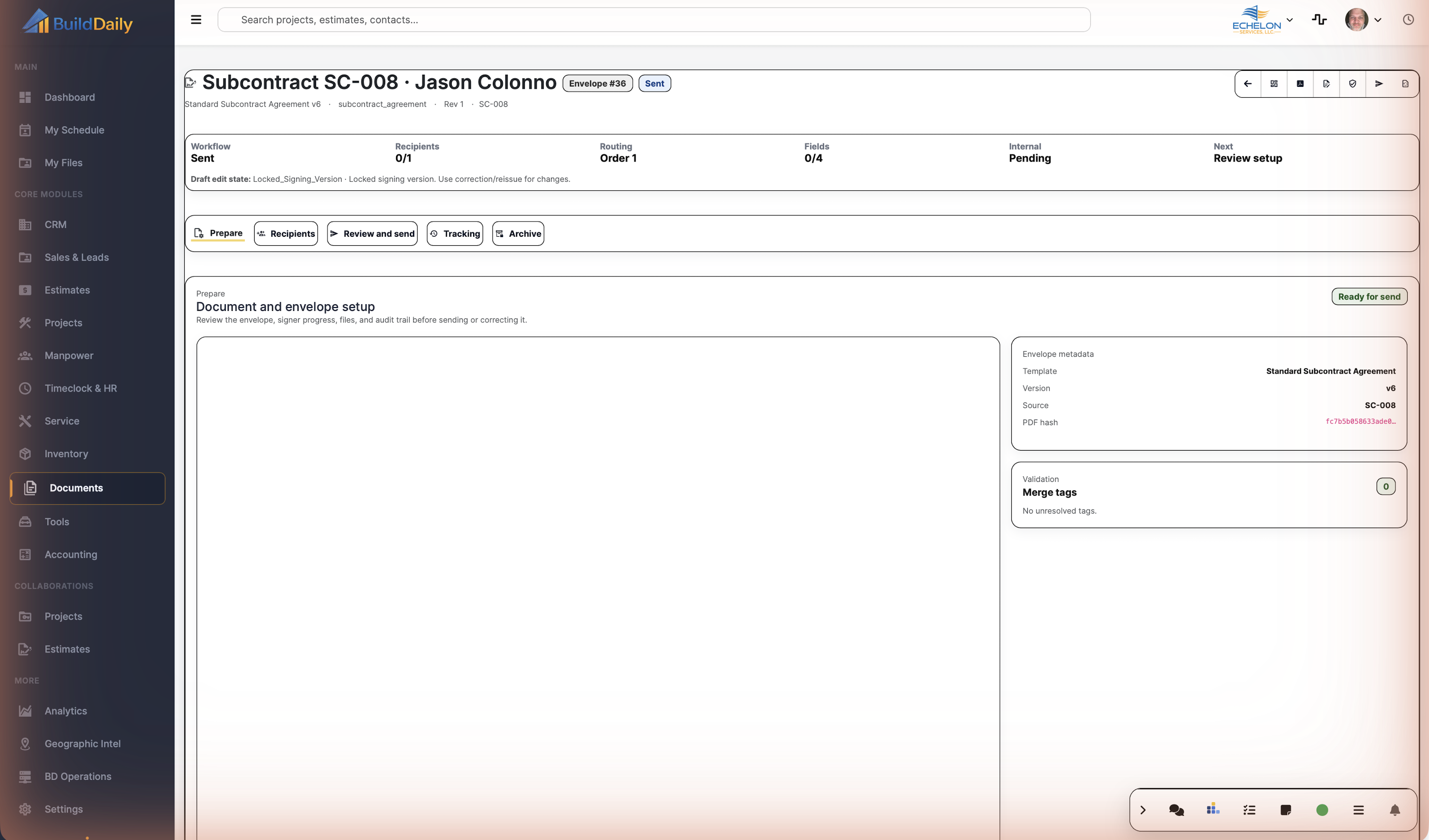Click the activity pulse icon in header
This screenshot has height=840, width=1429.
coord(1319,20)
